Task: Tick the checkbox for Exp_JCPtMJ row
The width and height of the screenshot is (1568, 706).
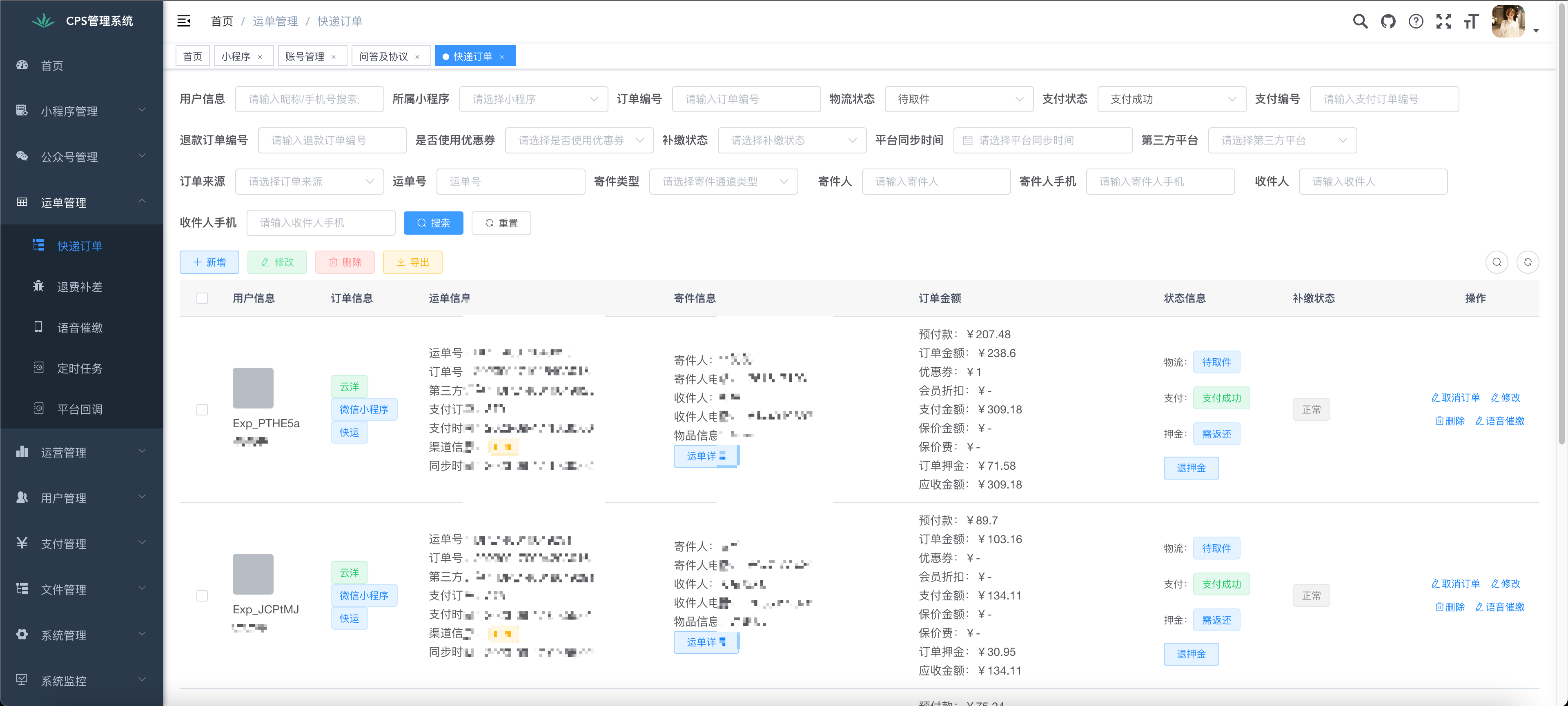Action: pyautogui.click(x=202, y=596)
